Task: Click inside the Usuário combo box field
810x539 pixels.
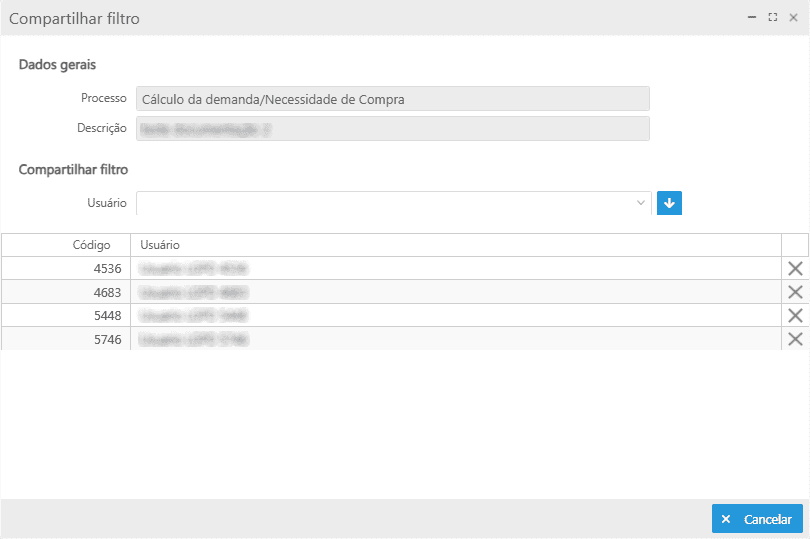Action: [385, 203]
